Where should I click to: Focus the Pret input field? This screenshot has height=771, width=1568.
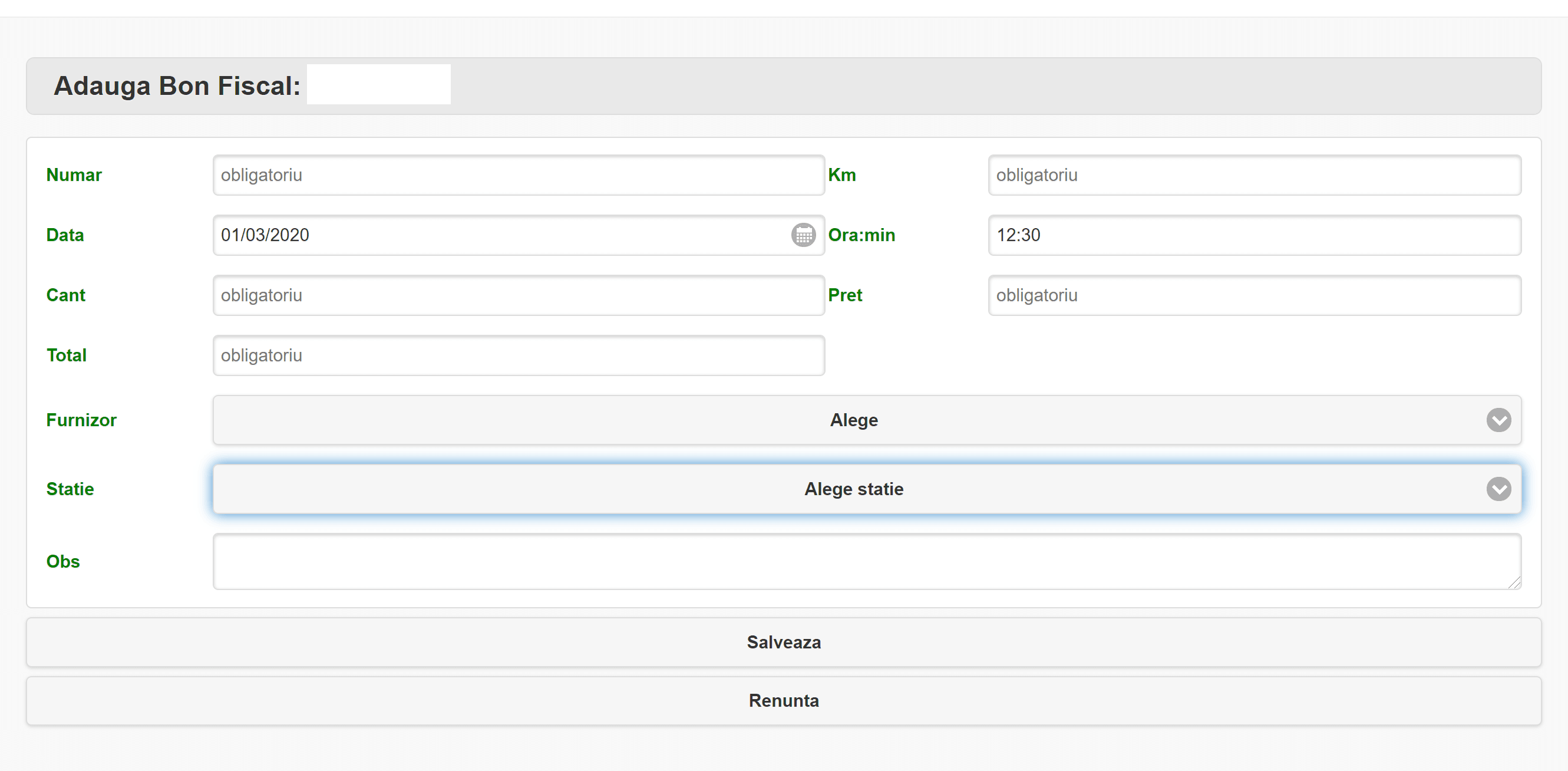(1254, 295)
